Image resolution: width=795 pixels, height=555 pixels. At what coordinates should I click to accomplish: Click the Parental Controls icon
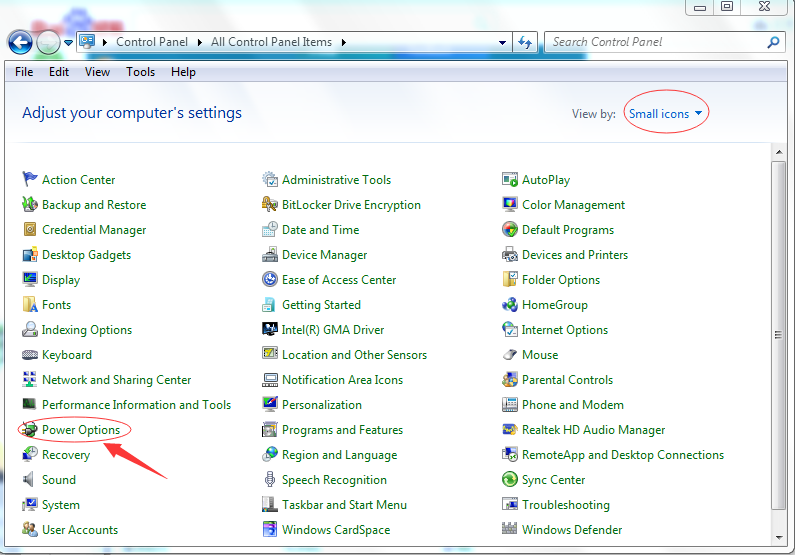click(x=510, y=379)
